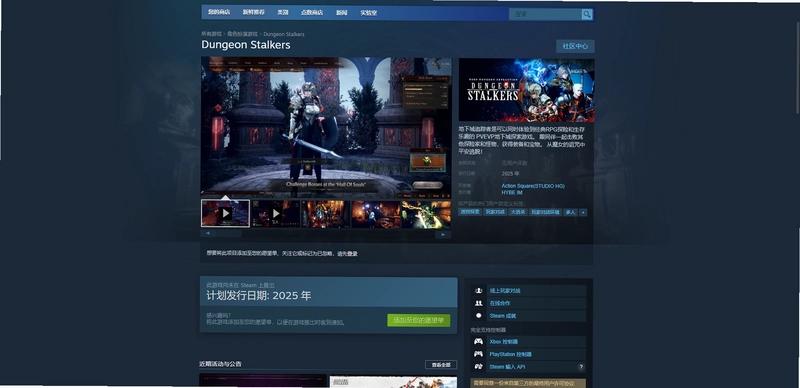Open 点数商店 in store nav
800x388 pixels.
312,12
